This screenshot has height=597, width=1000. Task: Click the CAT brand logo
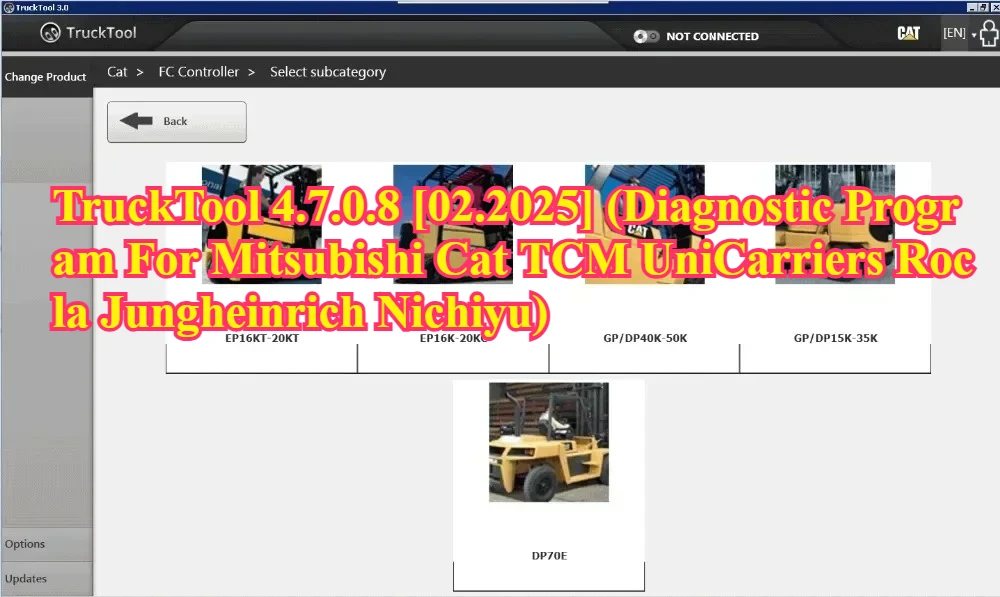click(908, 33)
